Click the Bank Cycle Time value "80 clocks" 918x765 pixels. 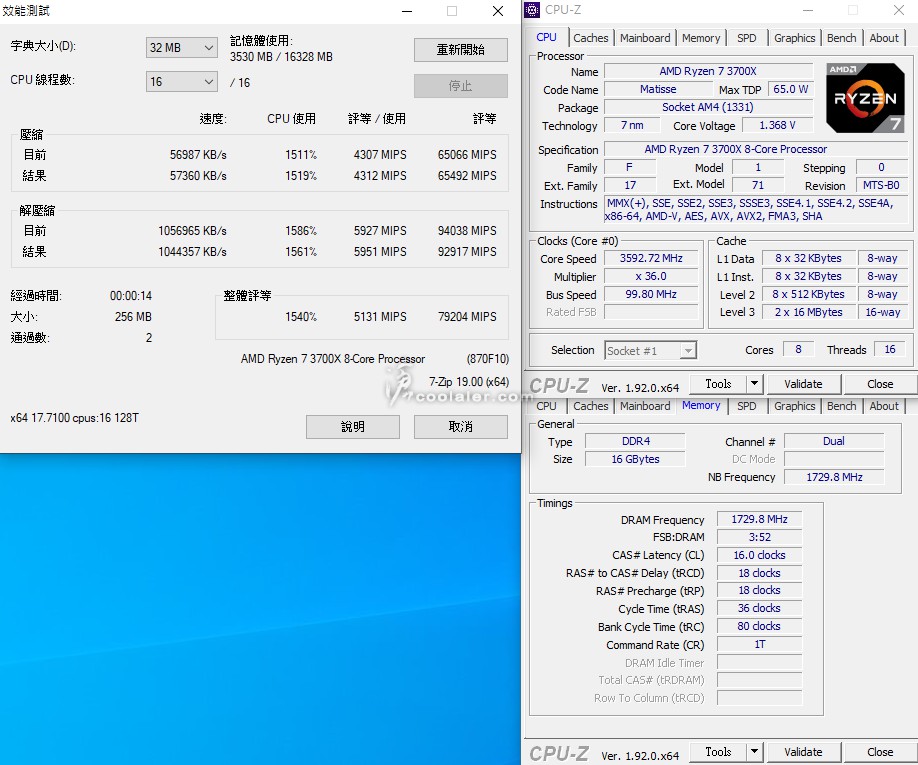tap(759, 626)
